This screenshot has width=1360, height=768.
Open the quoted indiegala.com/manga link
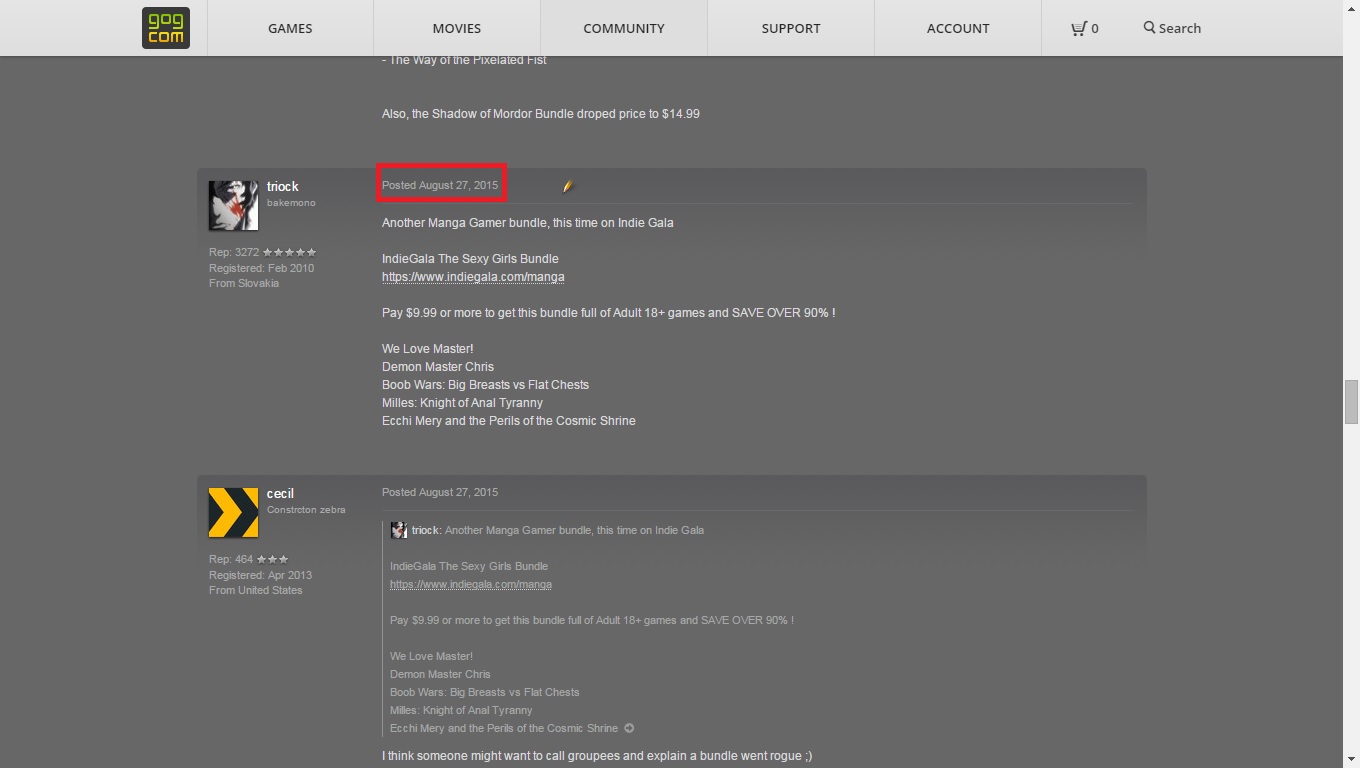471,584
